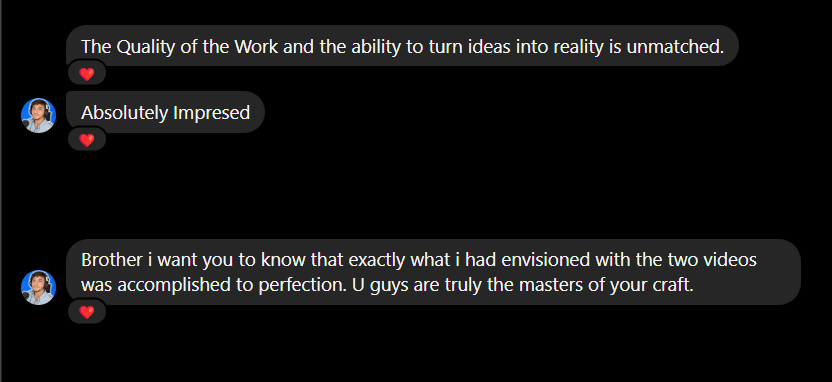Click the 'Brother i want you' message bubble

coord(433,272)
